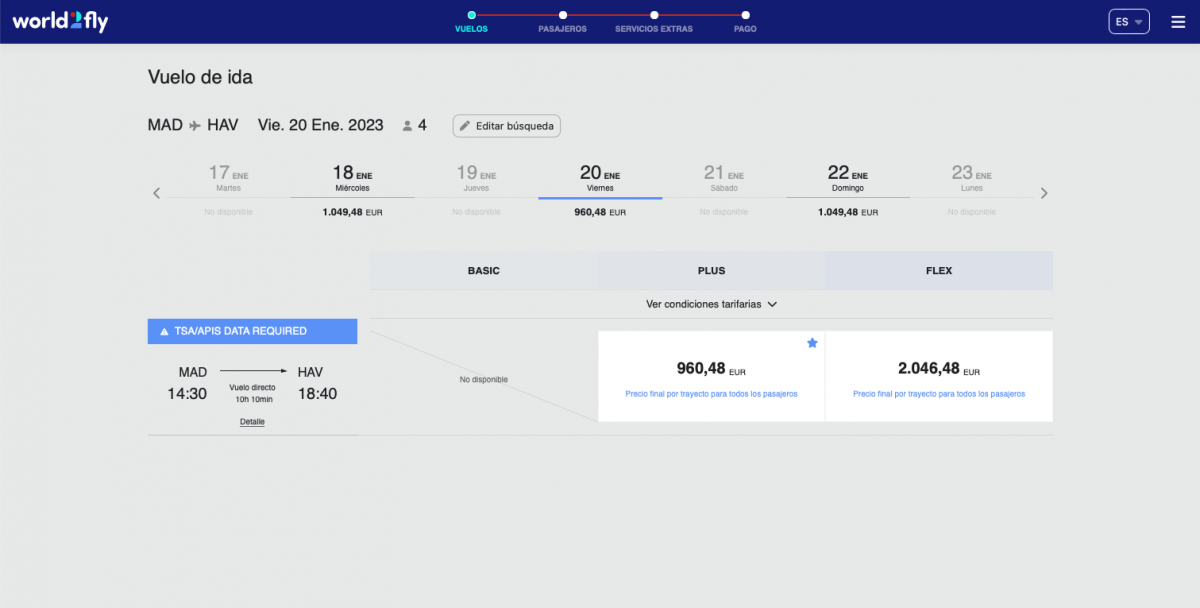Viewport: 1200px width, 608px height.
Task: Click the BASIC fare column header
Action: 484,271
